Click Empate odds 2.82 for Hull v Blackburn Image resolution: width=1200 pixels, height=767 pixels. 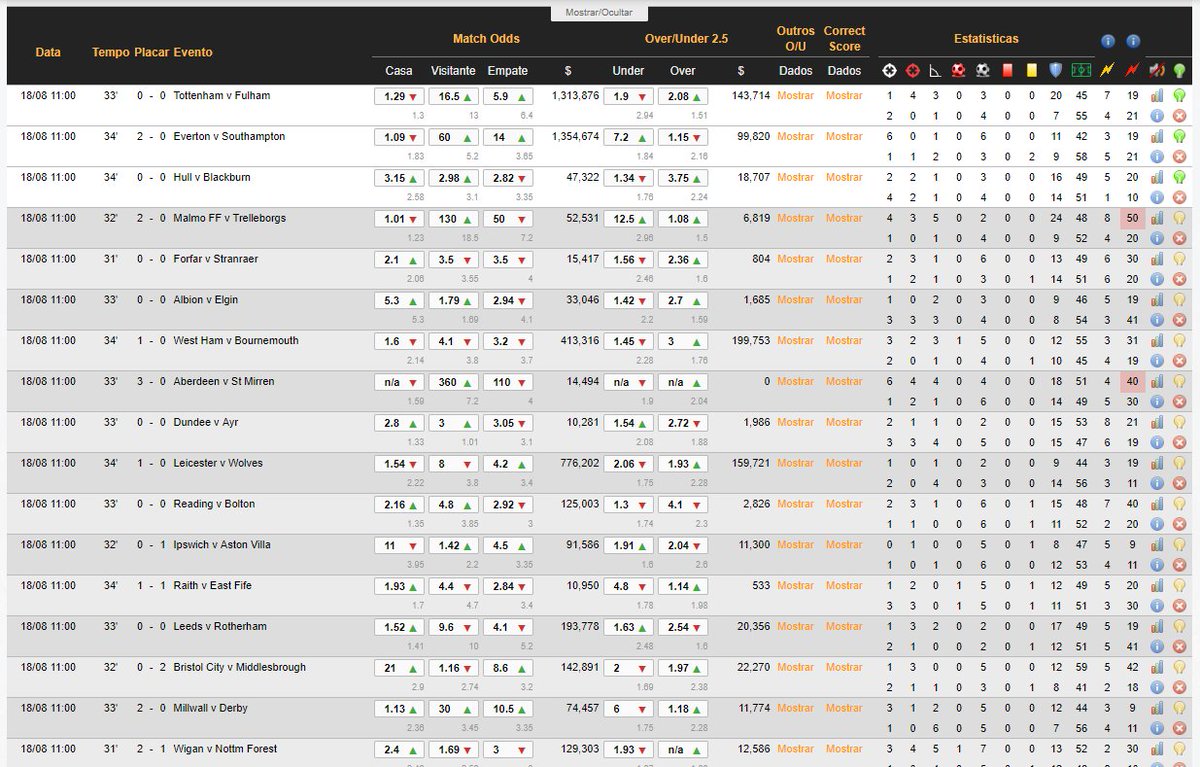(x=507, y=179)
